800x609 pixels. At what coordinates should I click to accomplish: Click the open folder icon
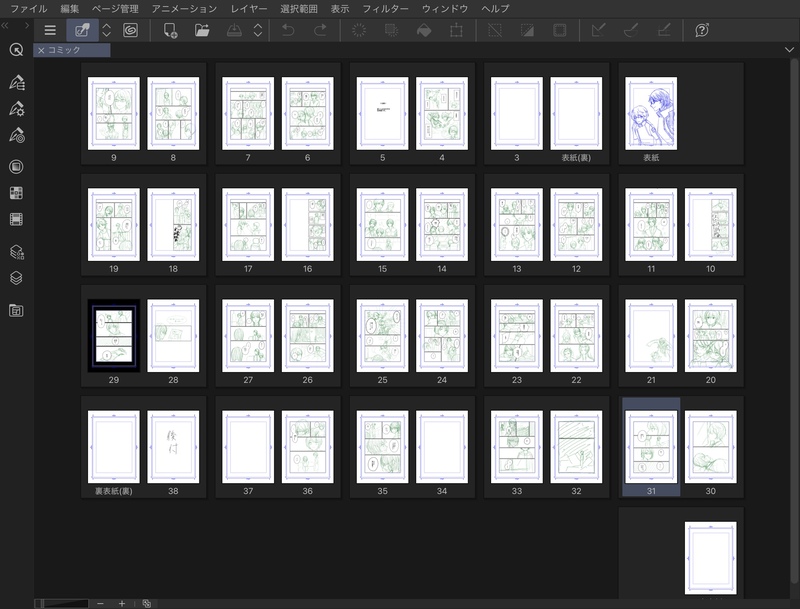pyautogui.click(x=202, y=31)
